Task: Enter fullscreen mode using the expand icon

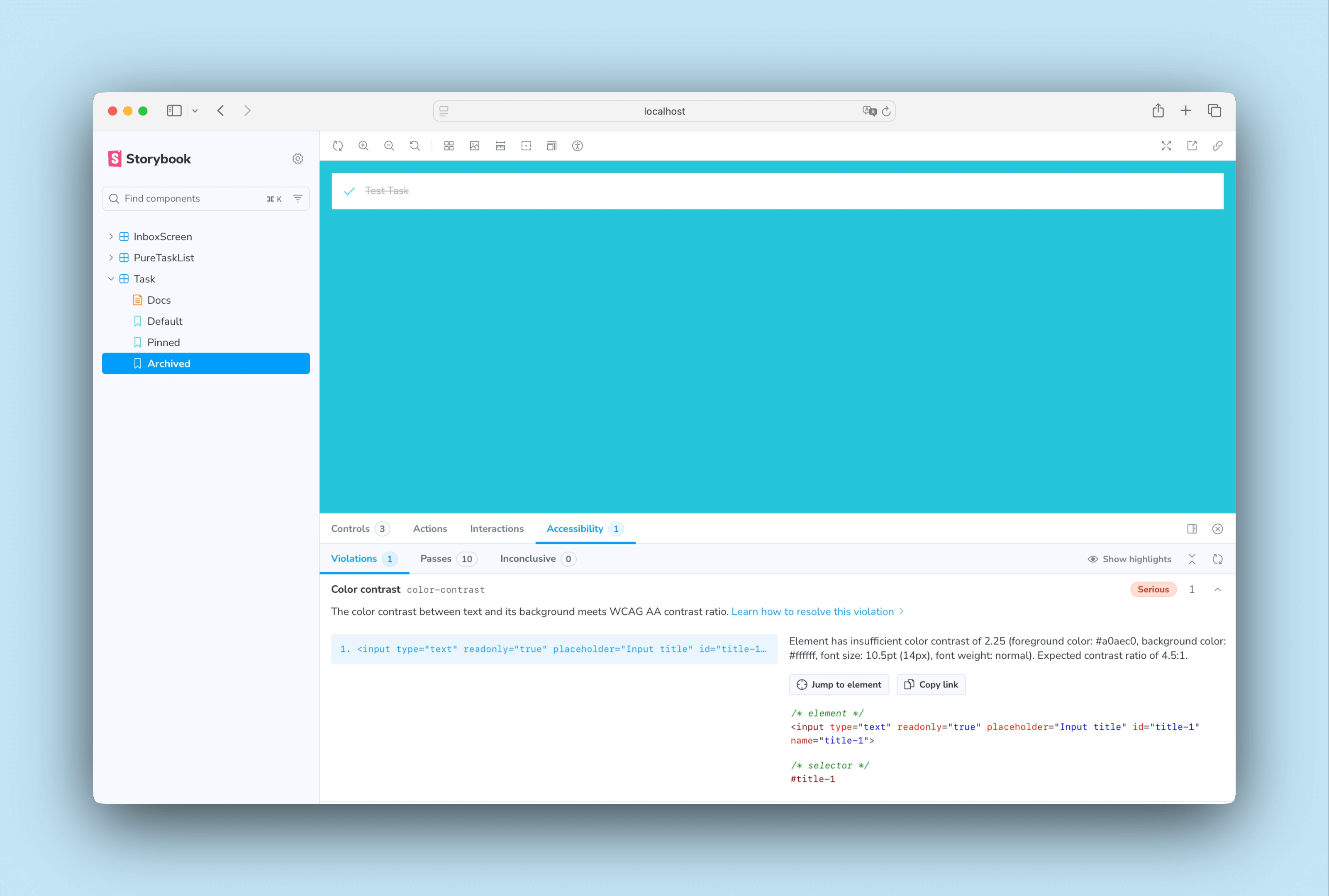Action: coord(1166,146)
